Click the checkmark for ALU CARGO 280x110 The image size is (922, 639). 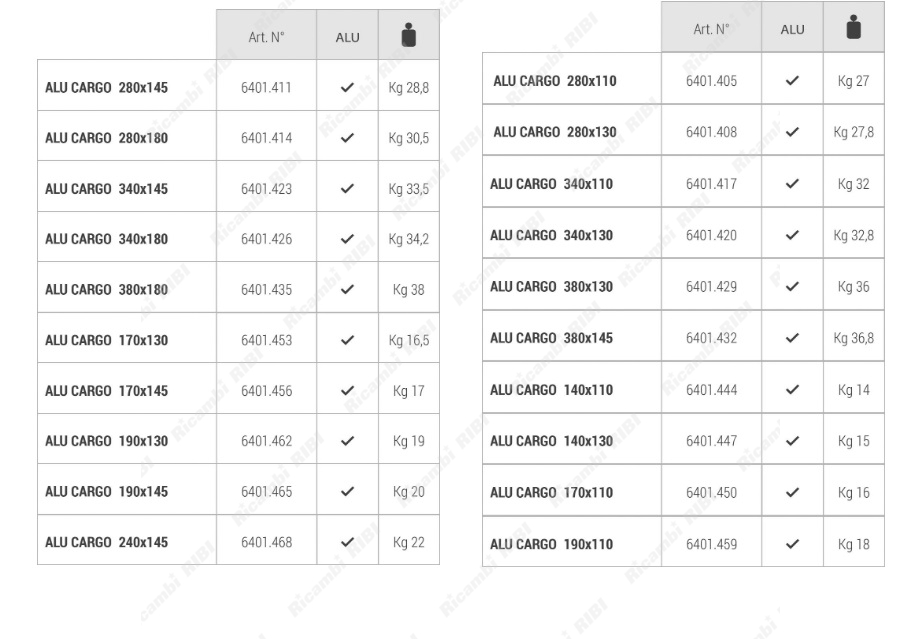tap(792, 80)
